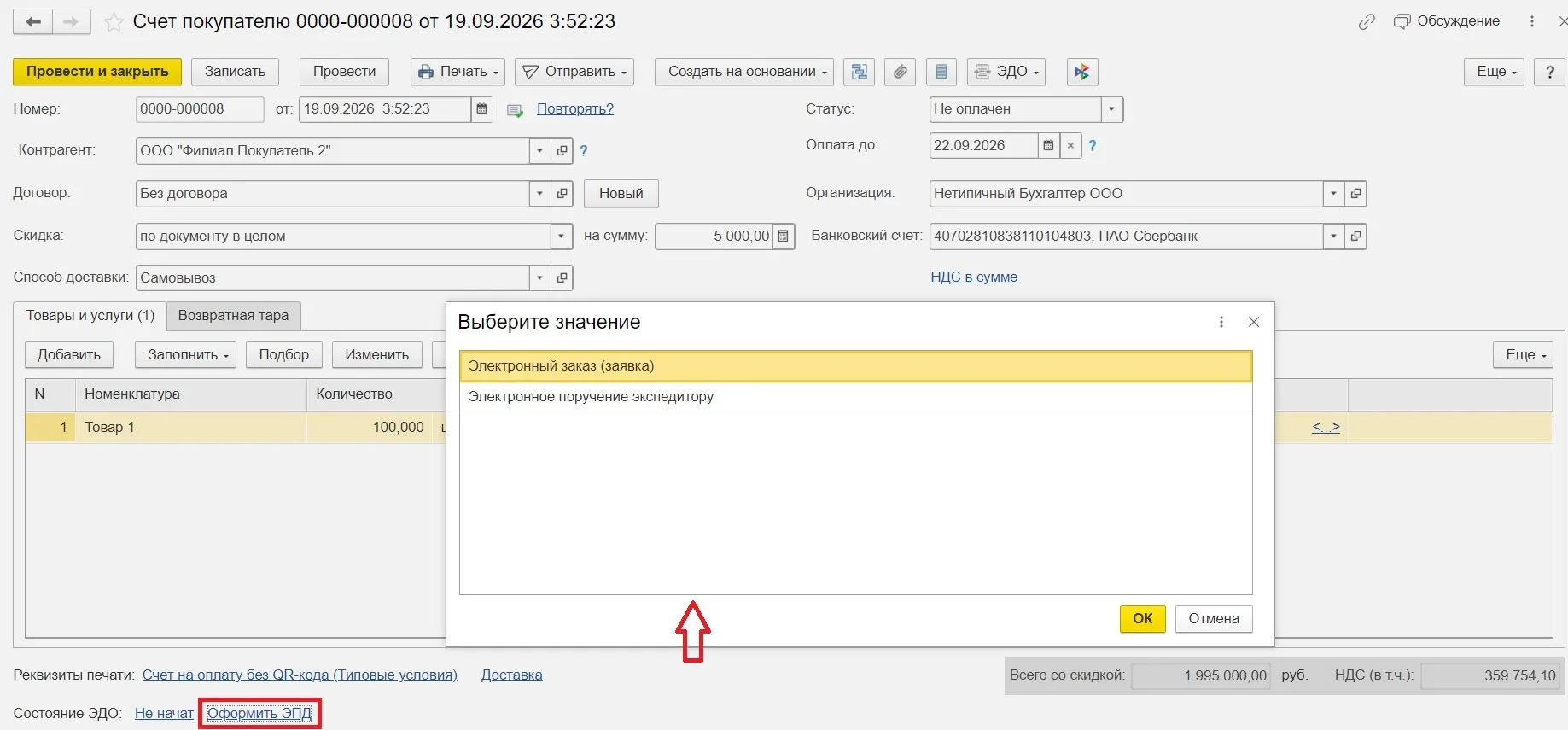Open calculator for the на сумму field
Image resolution: width=1568 pixels, height=730 pixels.
point(784,236)
